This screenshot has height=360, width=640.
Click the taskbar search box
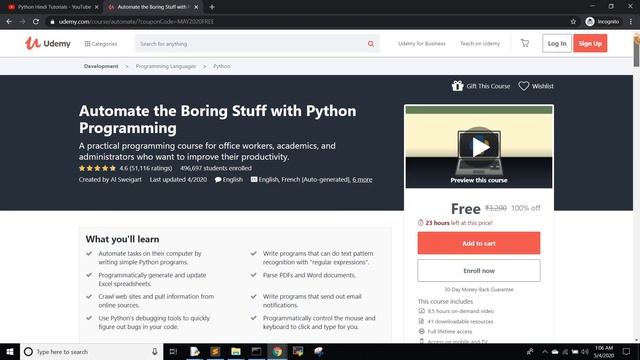pyautogui.click(x=91, y=351)
